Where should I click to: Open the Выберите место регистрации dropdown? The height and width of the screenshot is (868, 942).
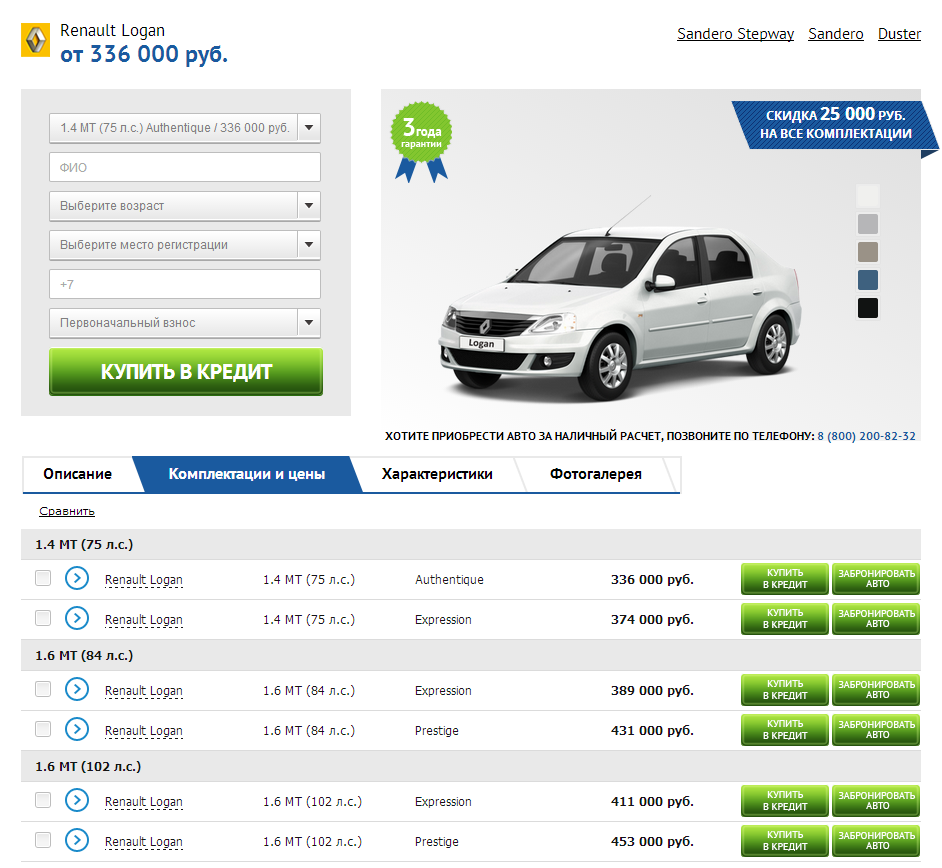tap(185, 245)
